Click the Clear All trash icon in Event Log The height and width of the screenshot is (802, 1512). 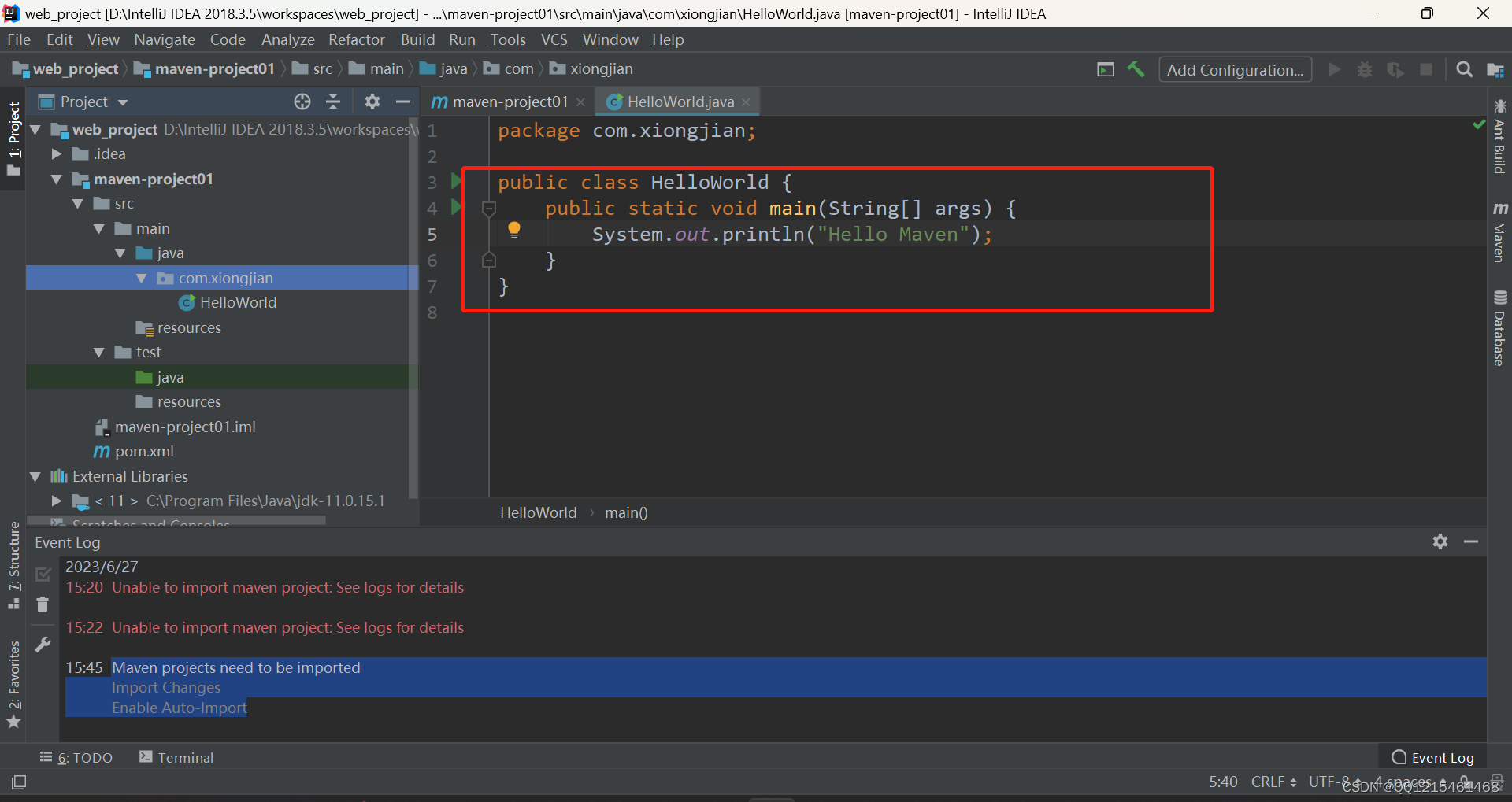[43, 604]
